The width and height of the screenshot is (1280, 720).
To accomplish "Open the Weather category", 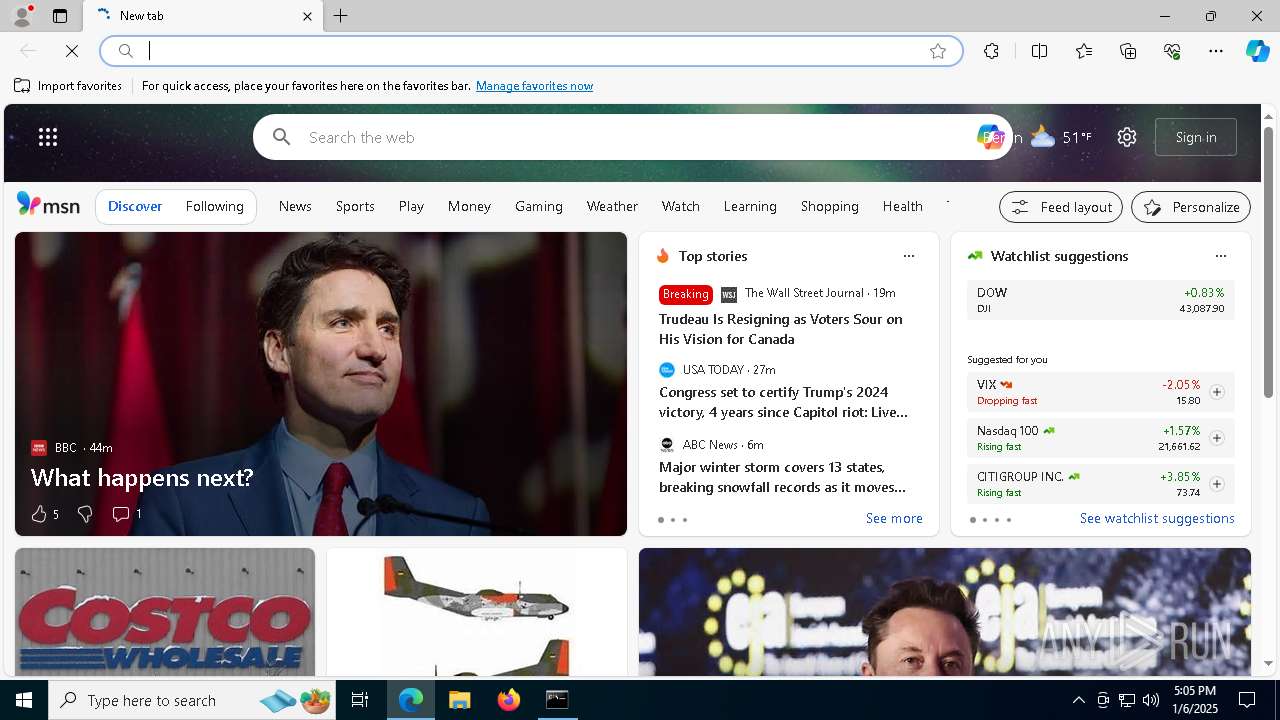I will click(612, 206).
